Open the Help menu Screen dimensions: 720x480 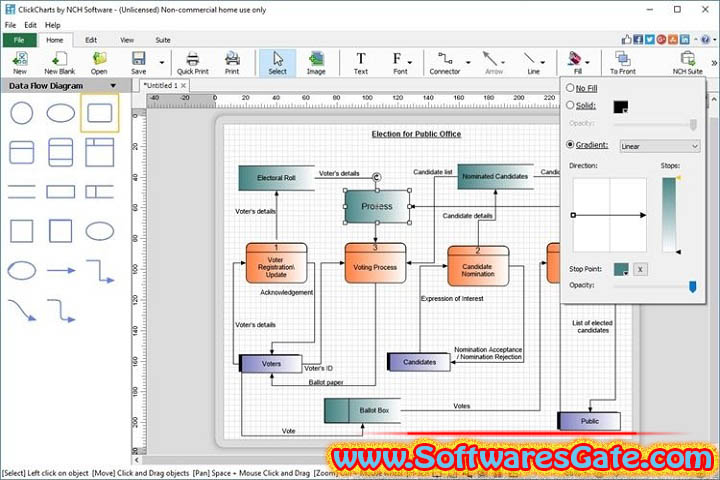coord(52,25)
